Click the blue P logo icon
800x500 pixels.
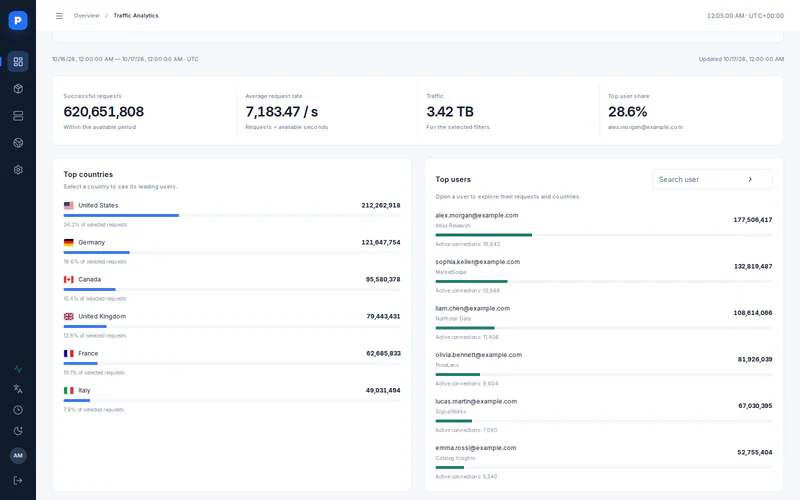(18, 20)
